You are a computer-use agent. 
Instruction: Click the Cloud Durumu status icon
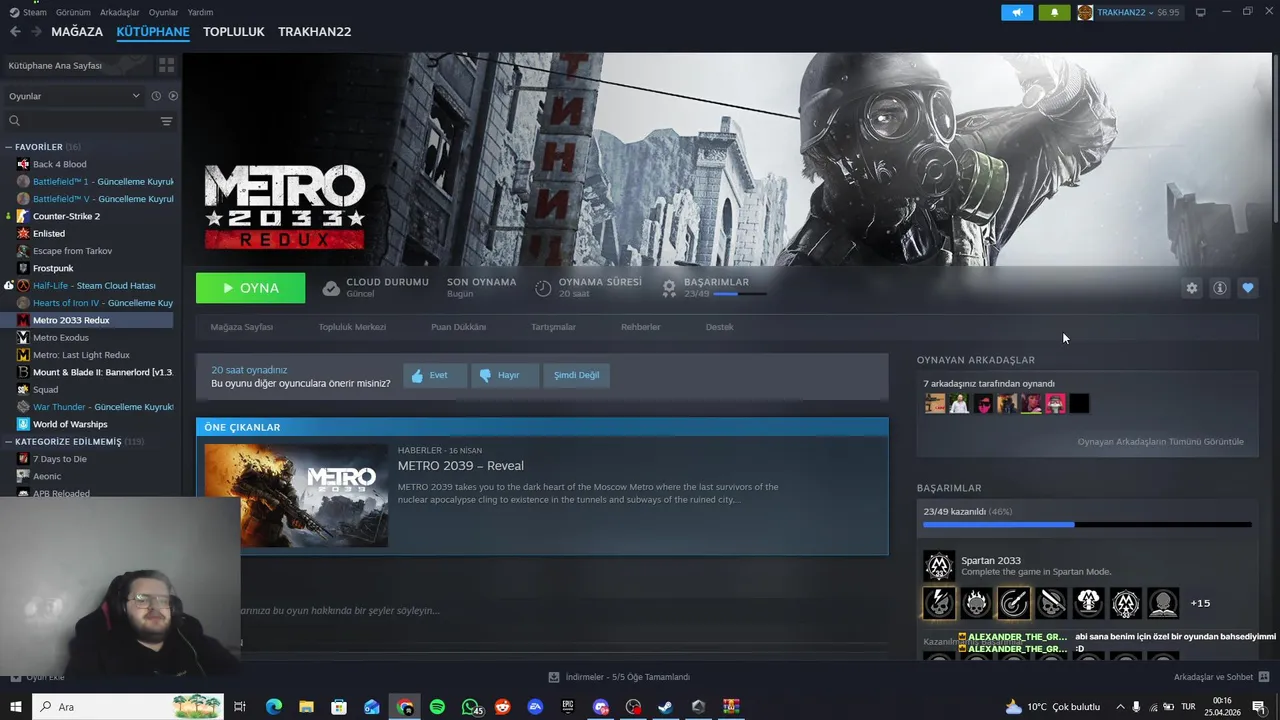click(x=331, y=288)
